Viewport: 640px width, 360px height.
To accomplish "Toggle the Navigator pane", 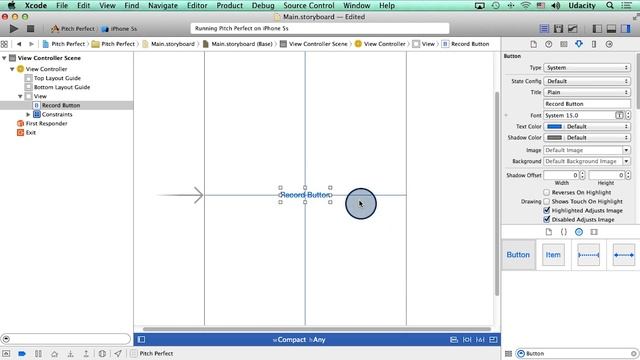I will 597,29.
